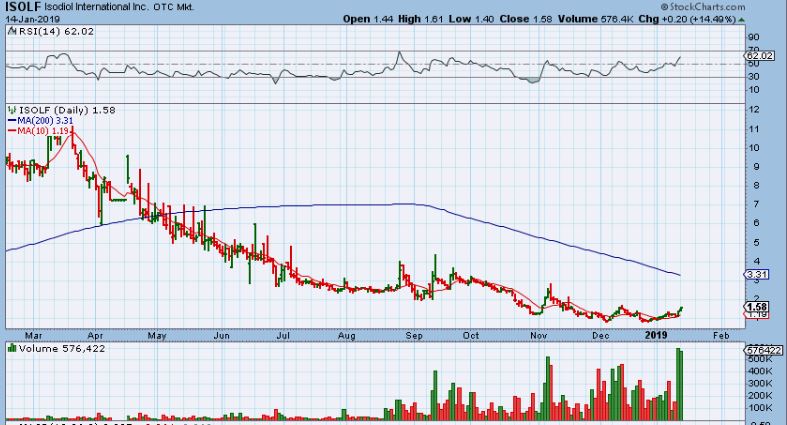Click the High 1.61 value
This screenshot has width=787, height=425.
pyautogui.click(x=421, y=19)
